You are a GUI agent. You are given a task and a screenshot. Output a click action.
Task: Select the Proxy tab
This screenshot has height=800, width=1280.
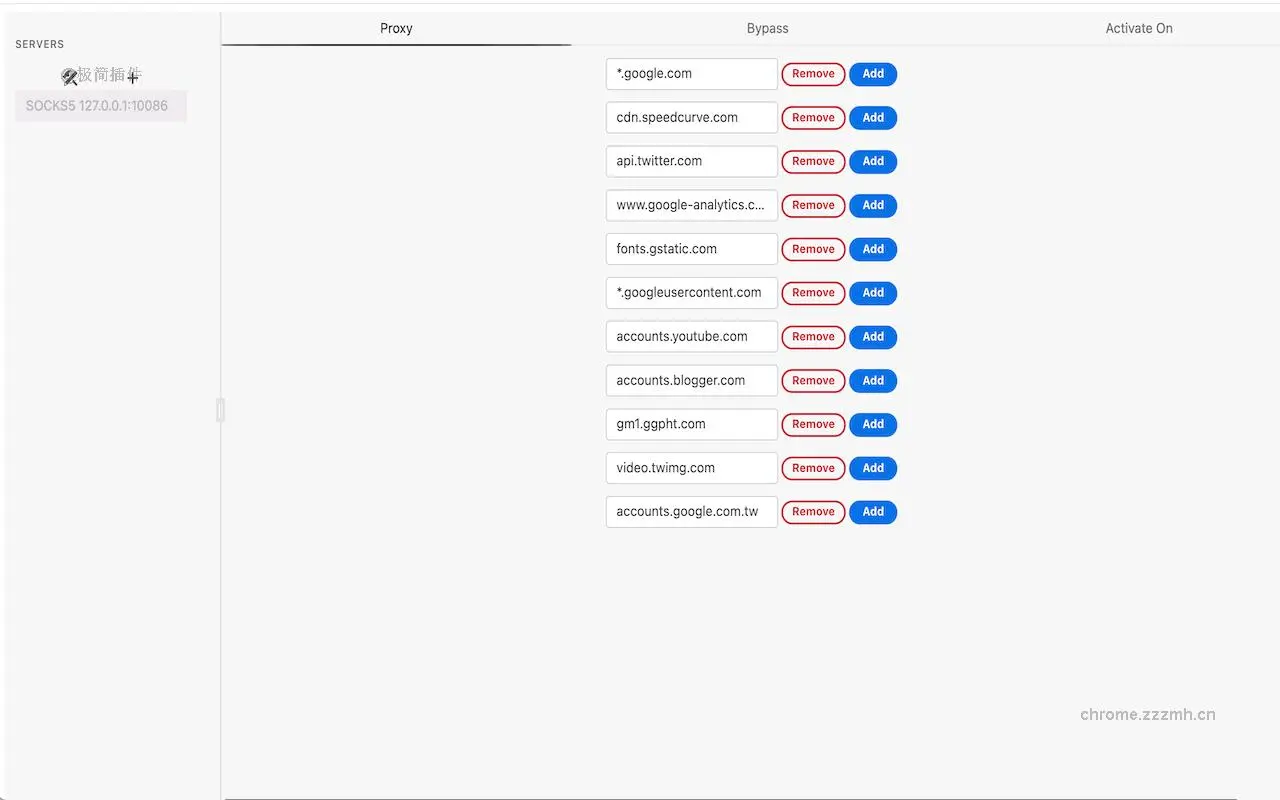(396, 28)
